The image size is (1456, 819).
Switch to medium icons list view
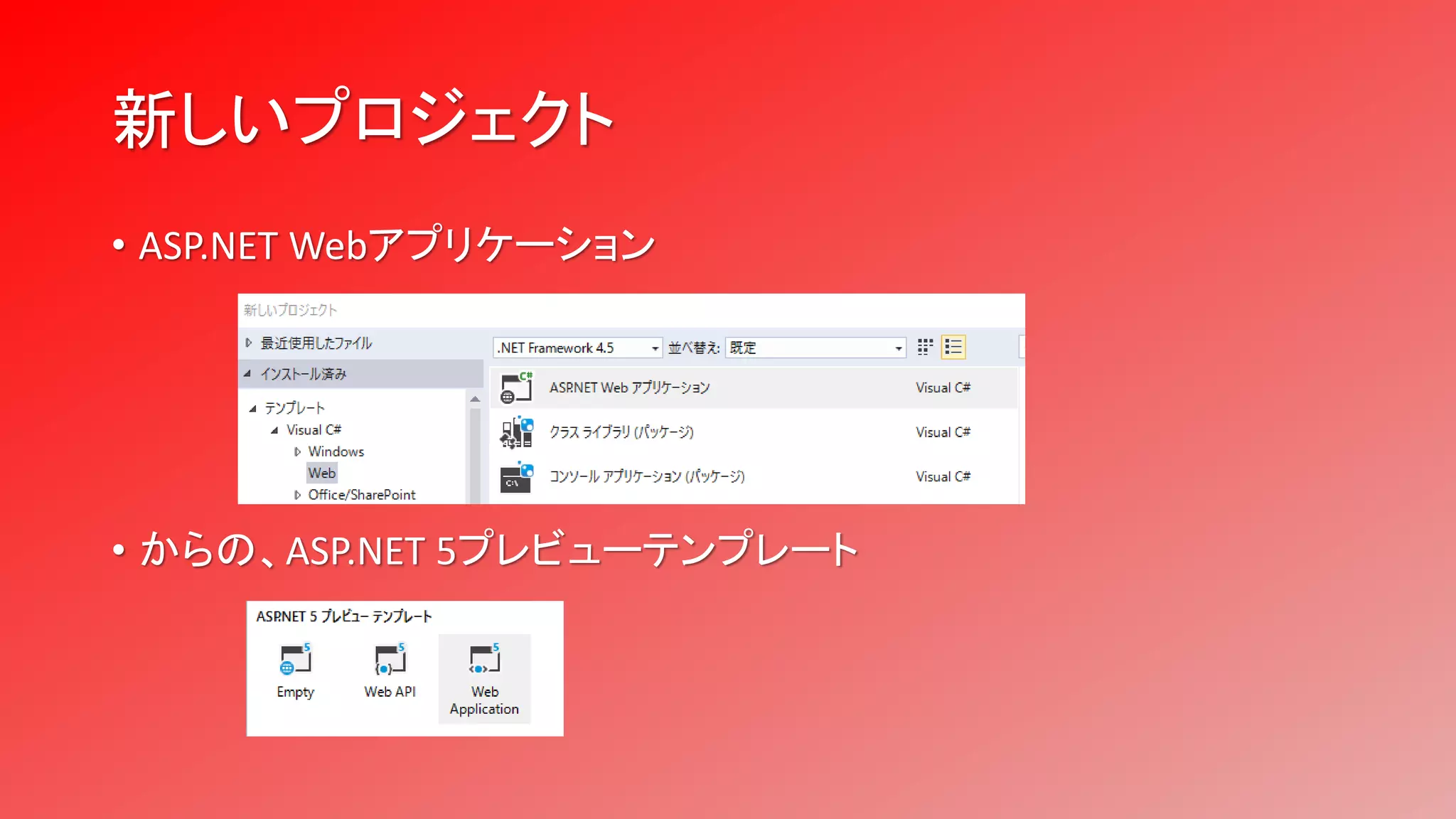click(x=953, y=347)
